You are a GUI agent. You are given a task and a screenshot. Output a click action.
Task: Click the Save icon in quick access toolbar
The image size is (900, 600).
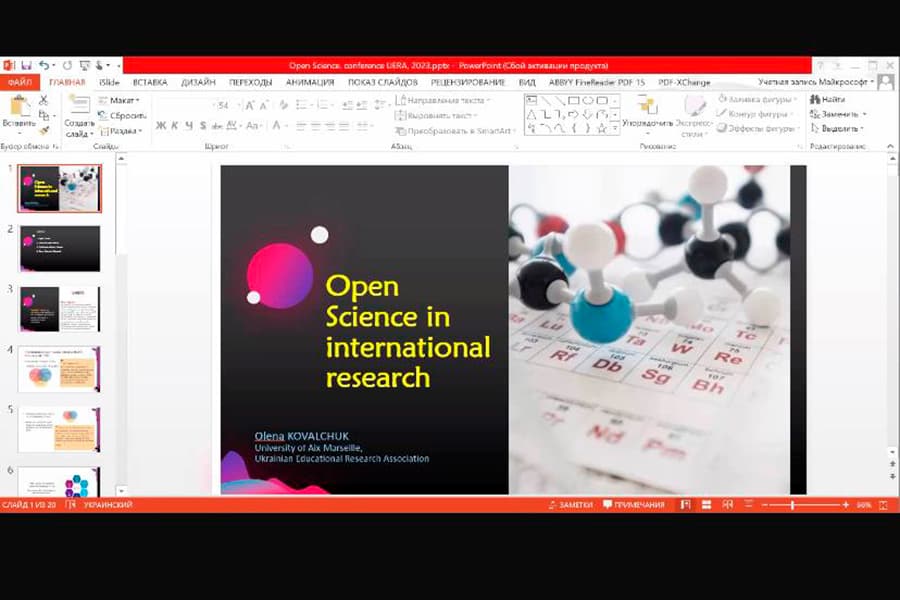[x=25, y=65]
